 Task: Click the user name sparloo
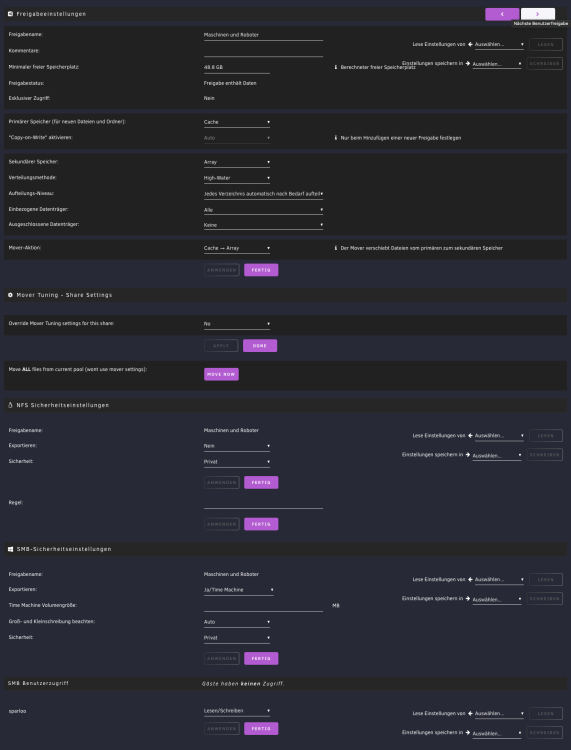tap(17, 711)
